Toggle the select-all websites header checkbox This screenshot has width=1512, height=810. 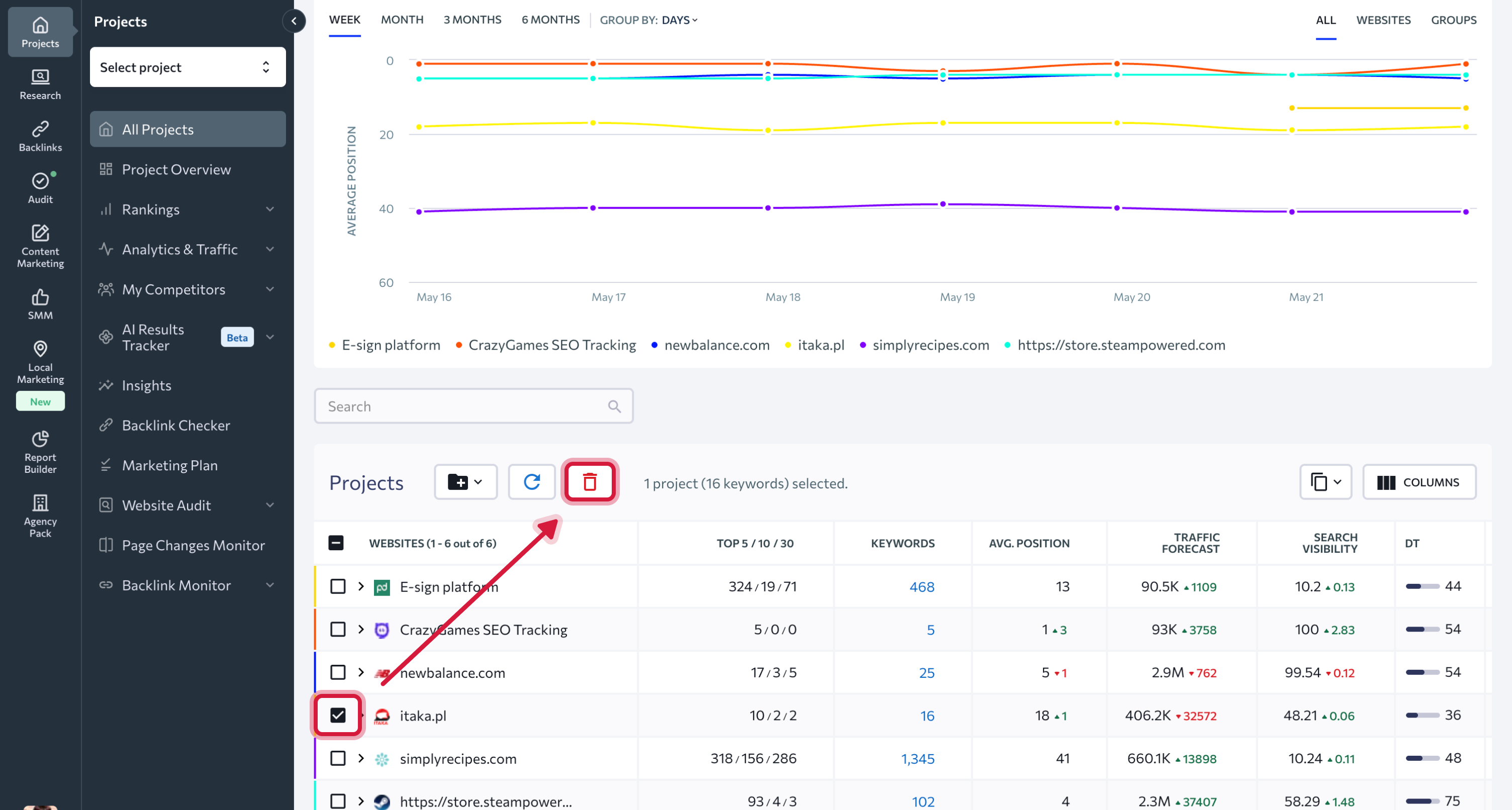tap(336, 543)
